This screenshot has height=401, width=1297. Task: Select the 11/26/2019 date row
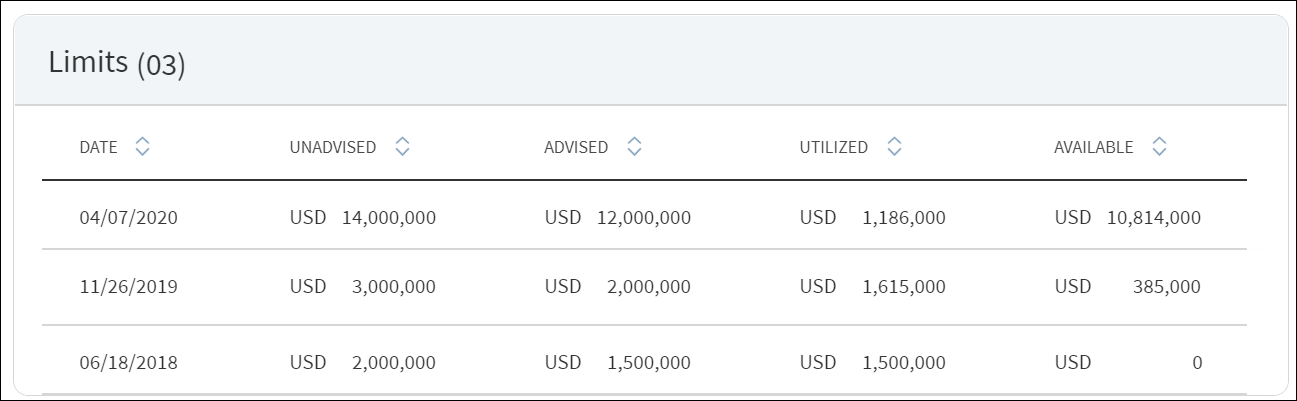[x=644, y=287]
